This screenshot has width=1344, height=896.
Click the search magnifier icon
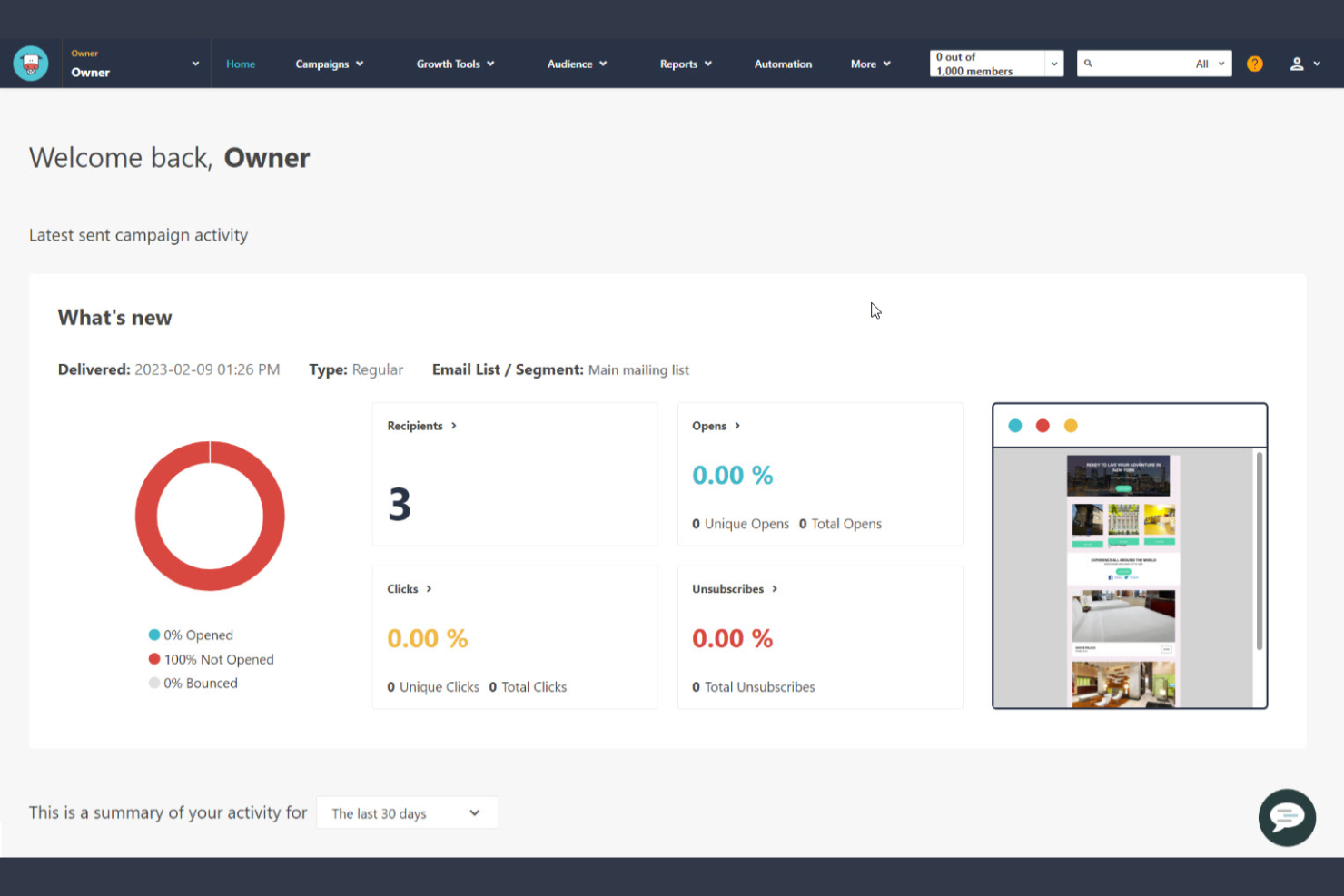(1088, 64)
